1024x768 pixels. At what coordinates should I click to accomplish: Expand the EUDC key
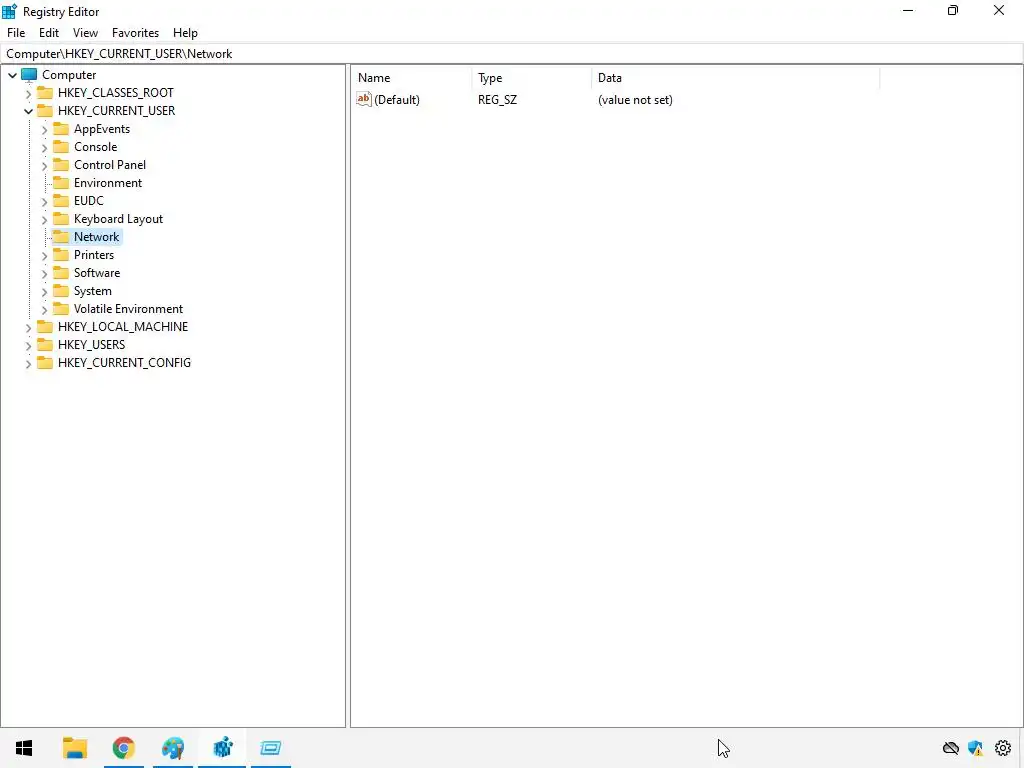(44, 201)
